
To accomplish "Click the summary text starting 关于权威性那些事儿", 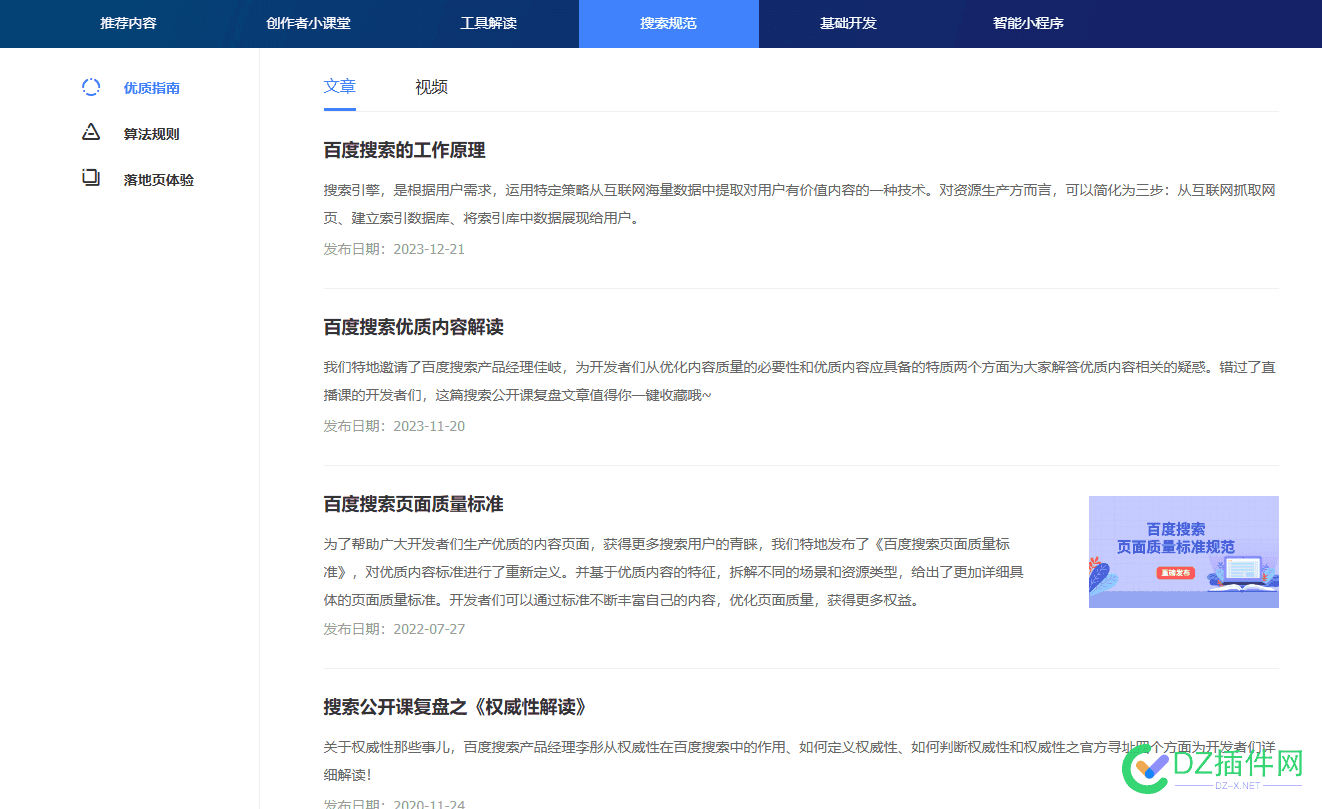I will [801, 760].
